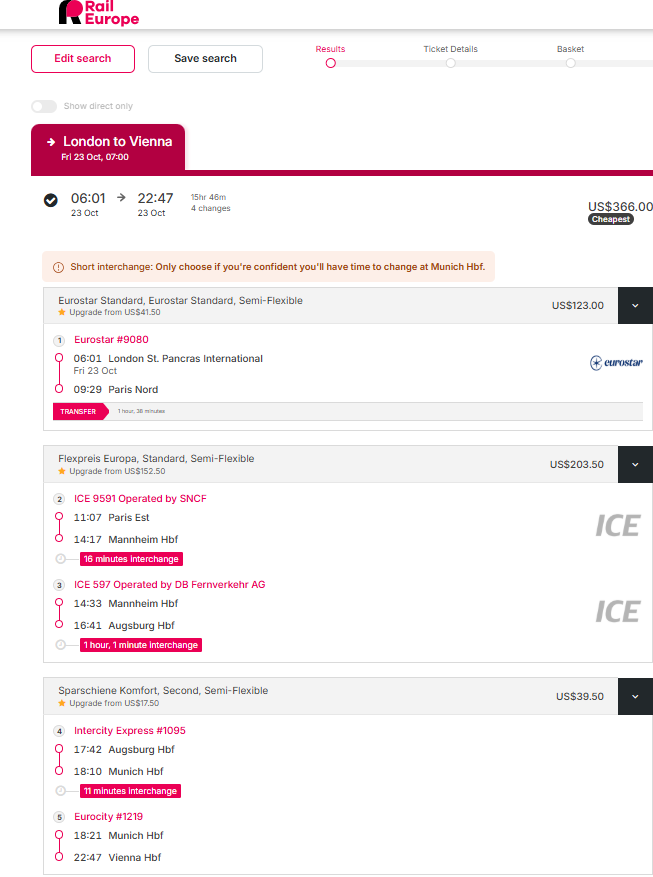Screen dimensions: 653x877
Task: Click the 16:41 Augsburg Hbf arrival
Action: point(124,625)
